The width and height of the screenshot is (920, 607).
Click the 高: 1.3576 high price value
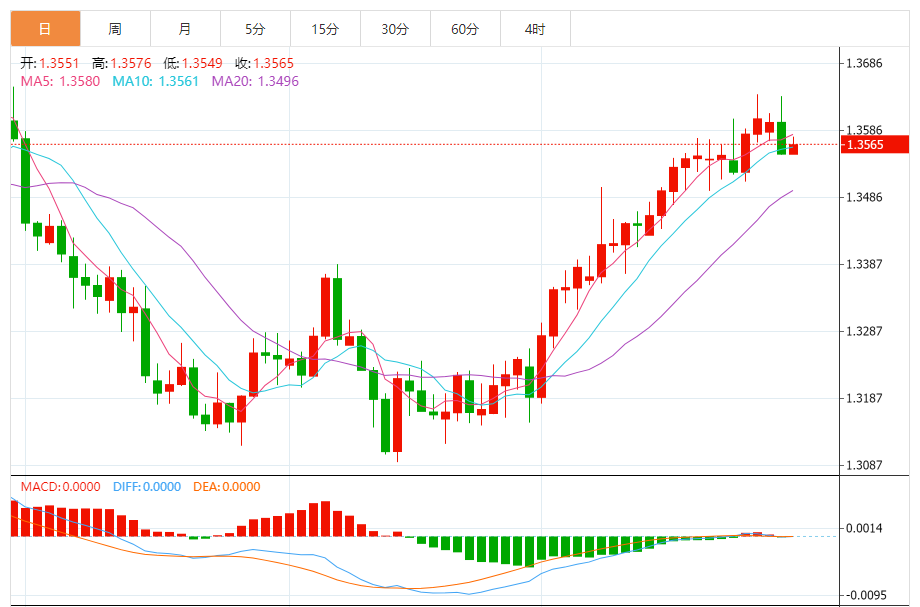(x=121, y=63)
